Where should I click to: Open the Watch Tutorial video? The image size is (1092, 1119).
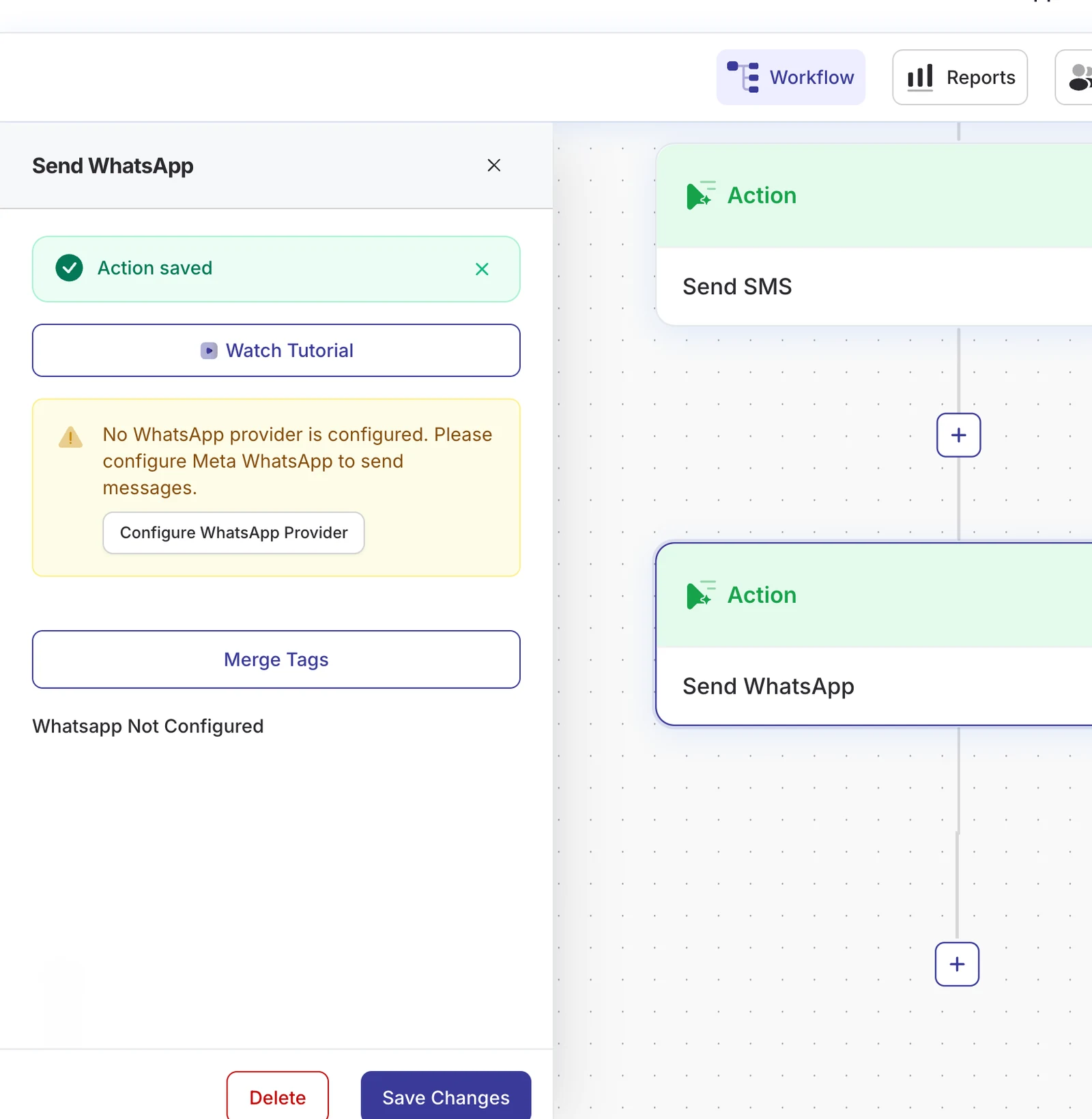click(276, 350)
